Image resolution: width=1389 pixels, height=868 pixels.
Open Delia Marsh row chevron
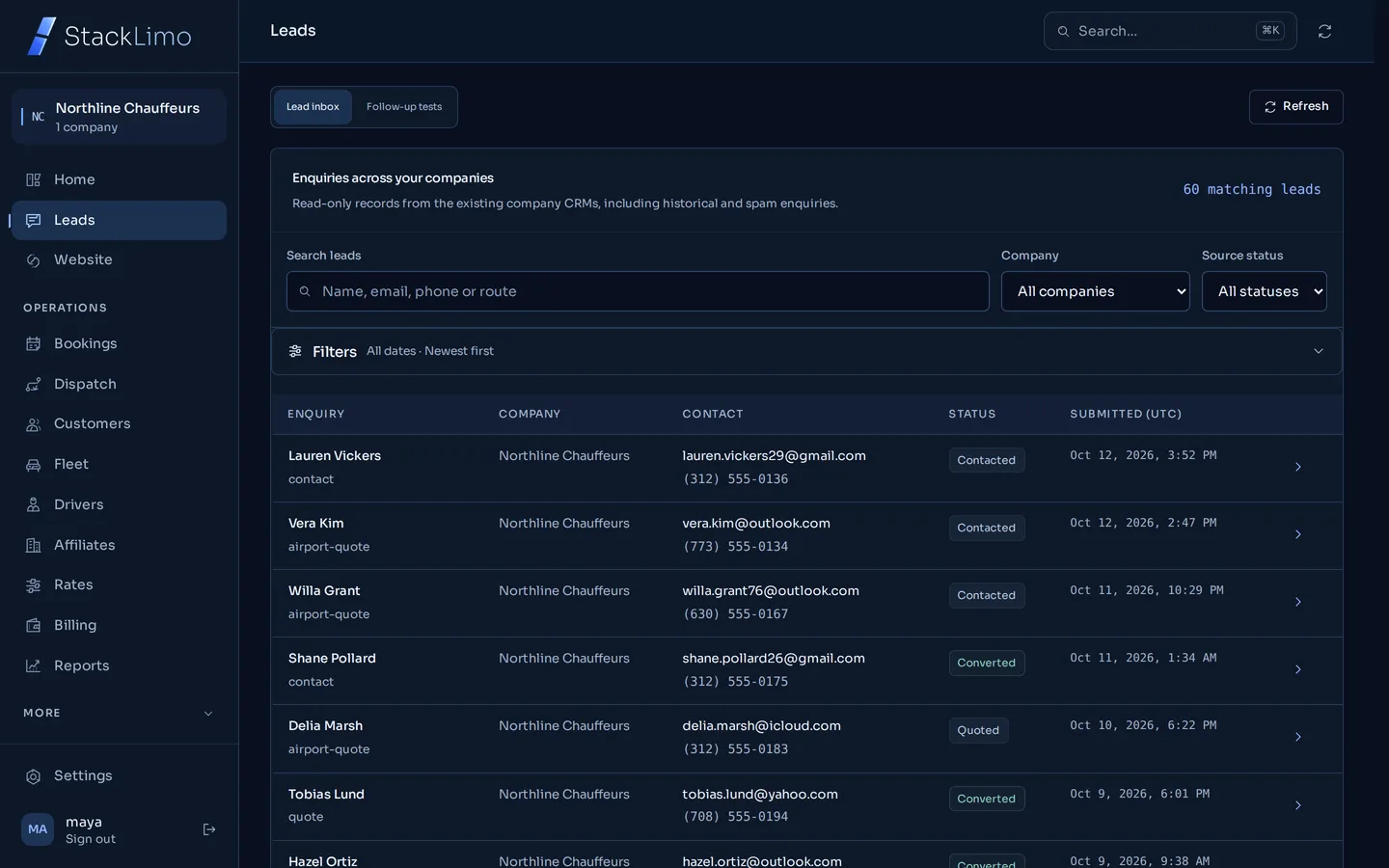click(1298, 737)
